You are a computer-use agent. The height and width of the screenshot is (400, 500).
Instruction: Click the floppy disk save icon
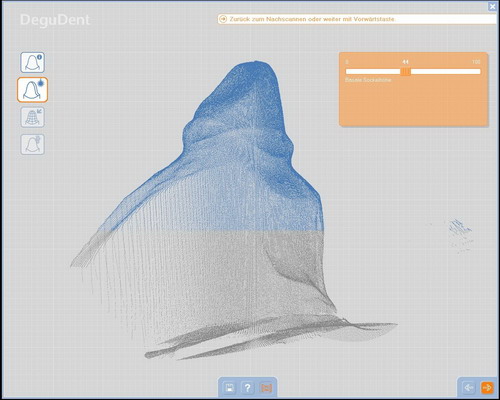[x=229, y=388]
